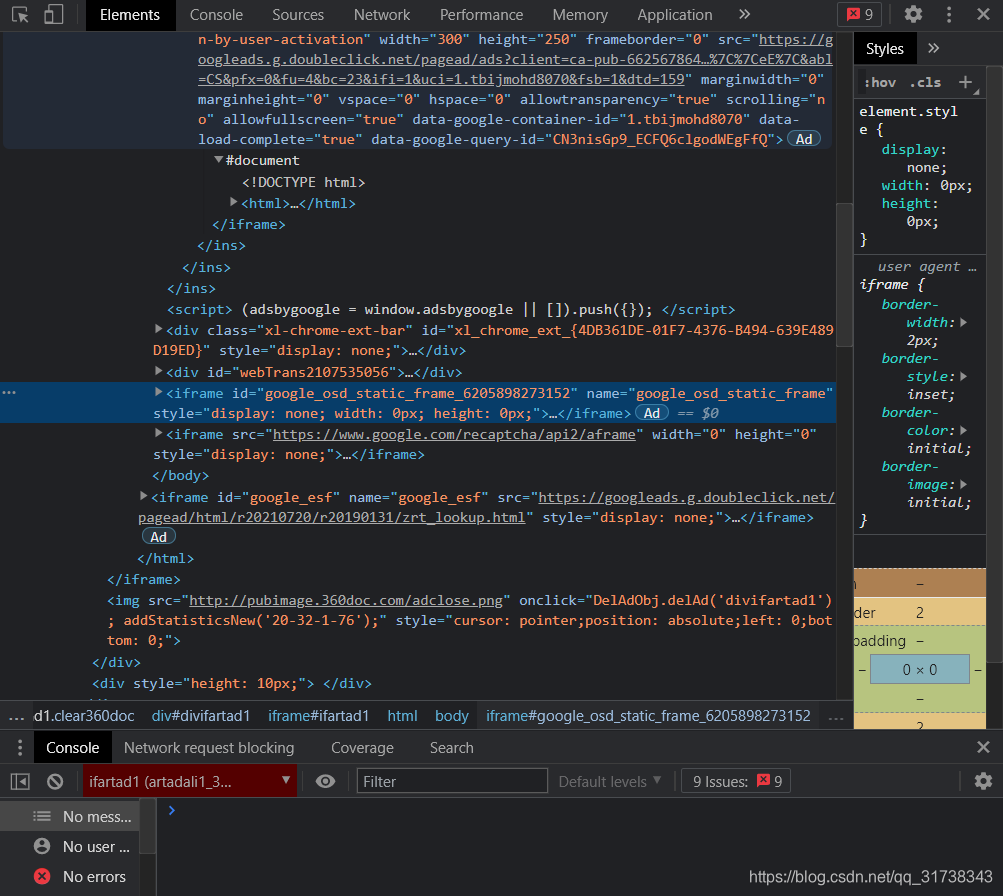The image size is (1003, 896).
Task: Select google_osd_static_frame breadcrumb
Action: (648, 716)
